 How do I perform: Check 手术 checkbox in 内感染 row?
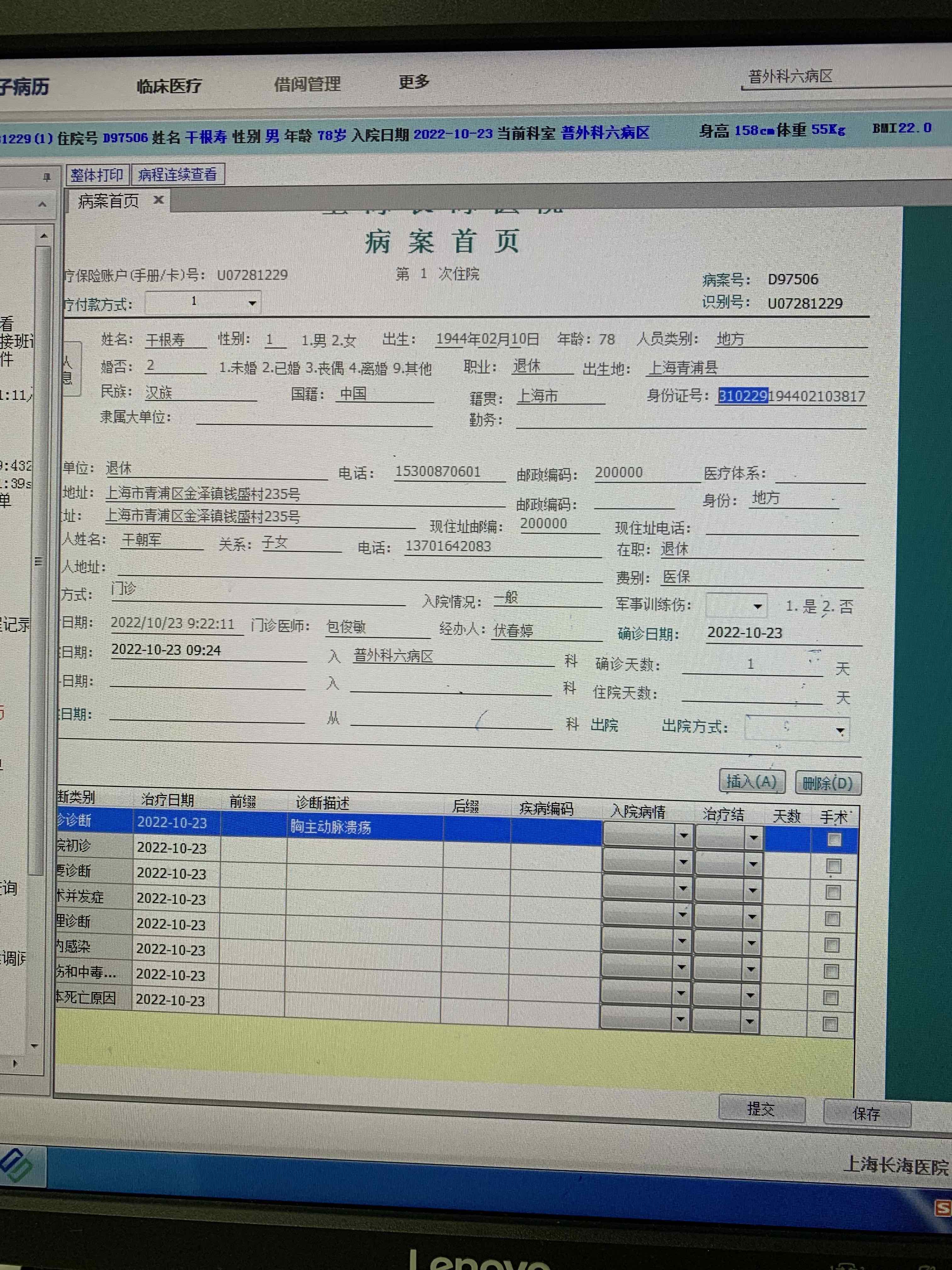click(831, 971)
